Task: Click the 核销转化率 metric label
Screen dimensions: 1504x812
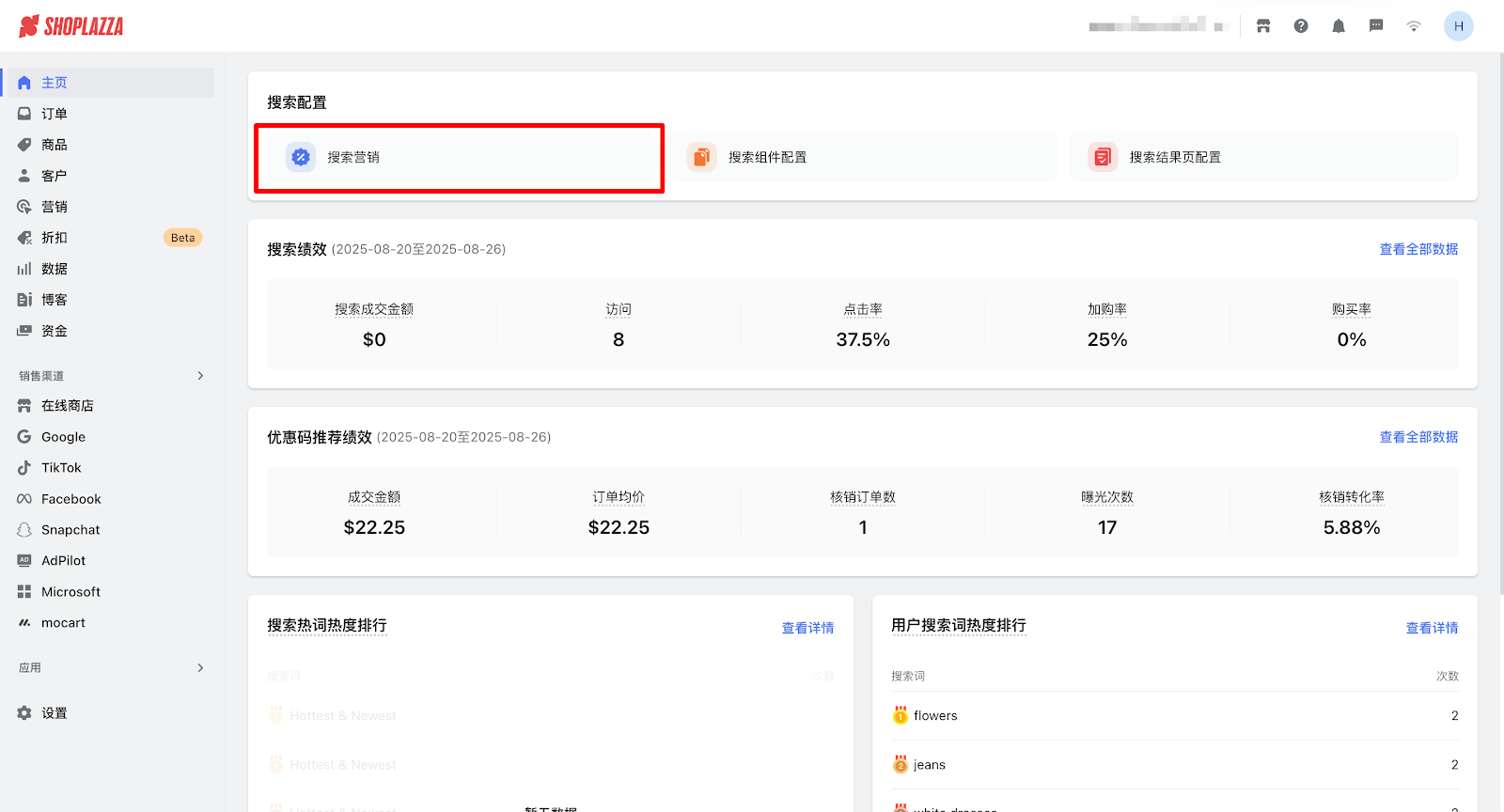Action: (1352, 497)
